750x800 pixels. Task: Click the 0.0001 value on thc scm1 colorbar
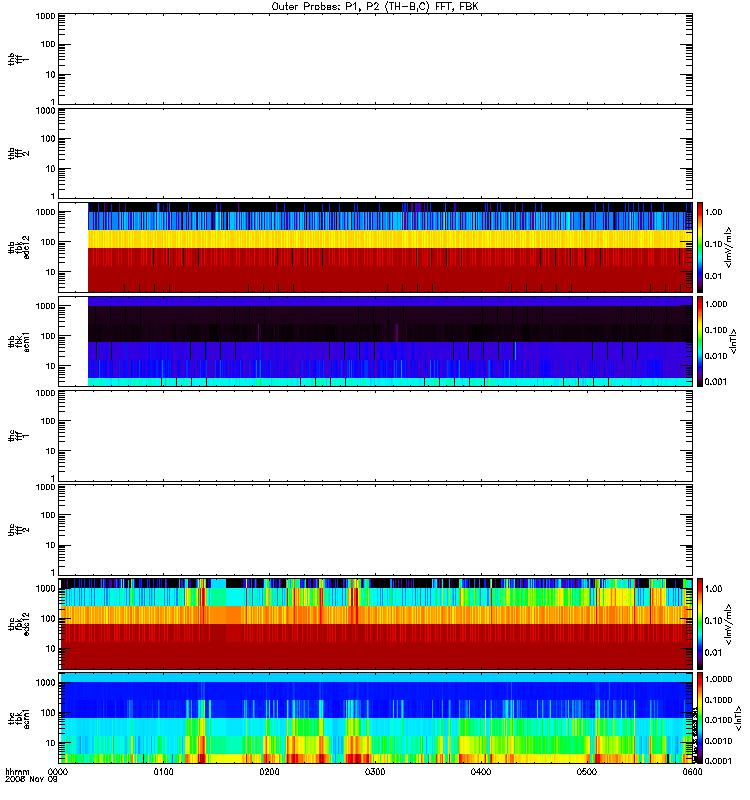coord(718,761)
